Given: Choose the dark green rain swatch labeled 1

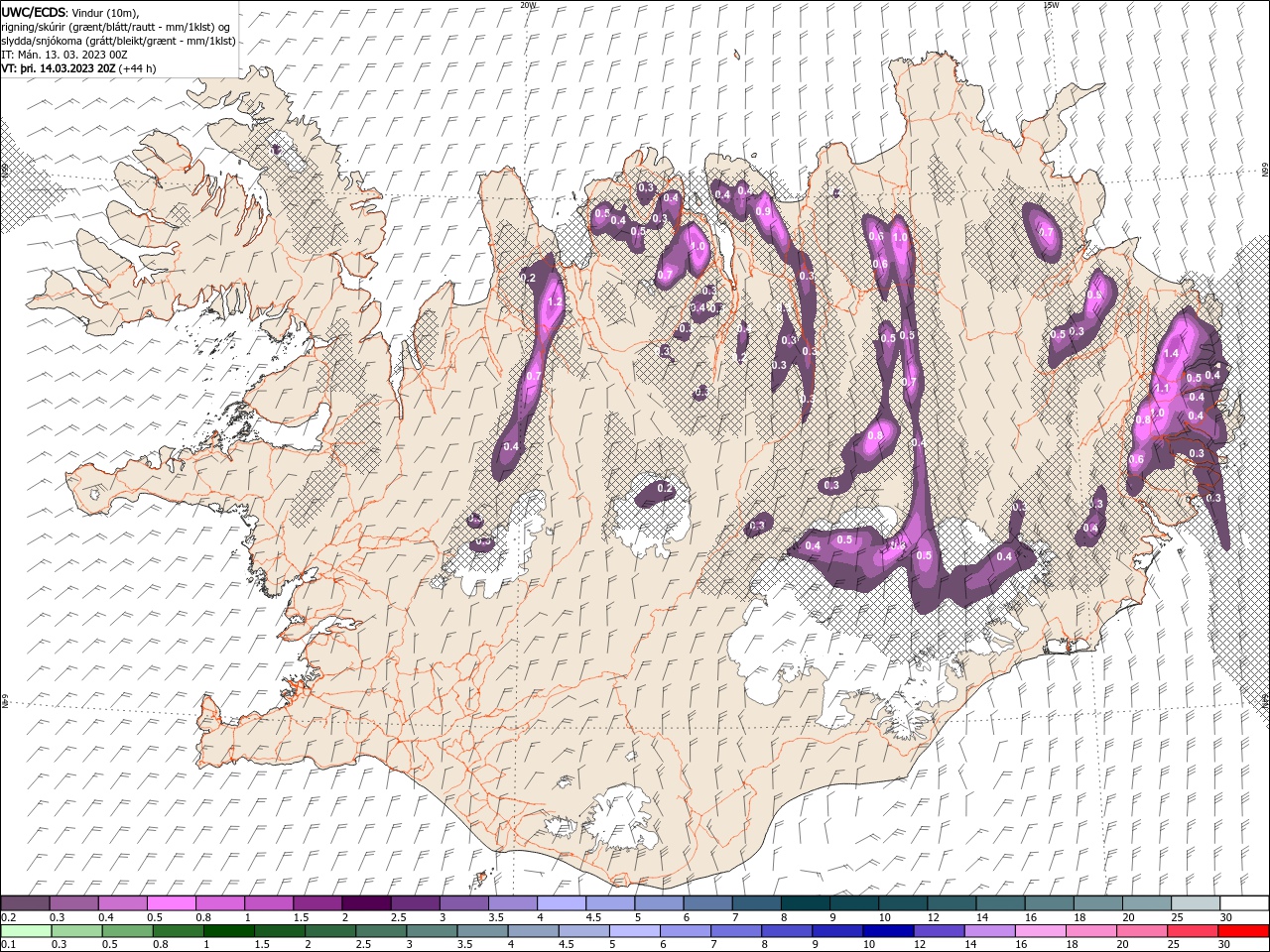Looking at the screenshot, I should tap(228, 931).
